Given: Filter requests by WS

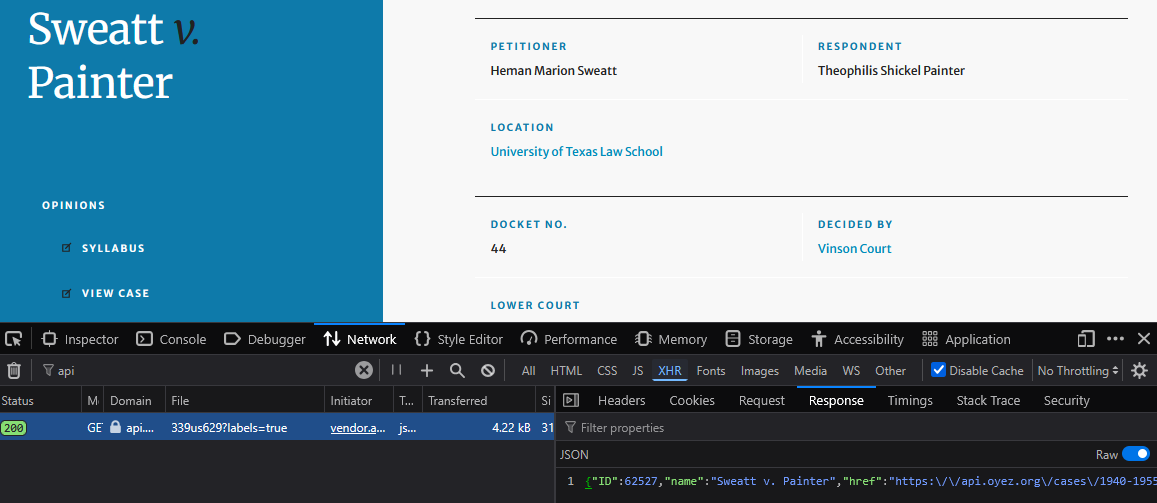Looking at the screenshot, I should [x=852, y=371].
